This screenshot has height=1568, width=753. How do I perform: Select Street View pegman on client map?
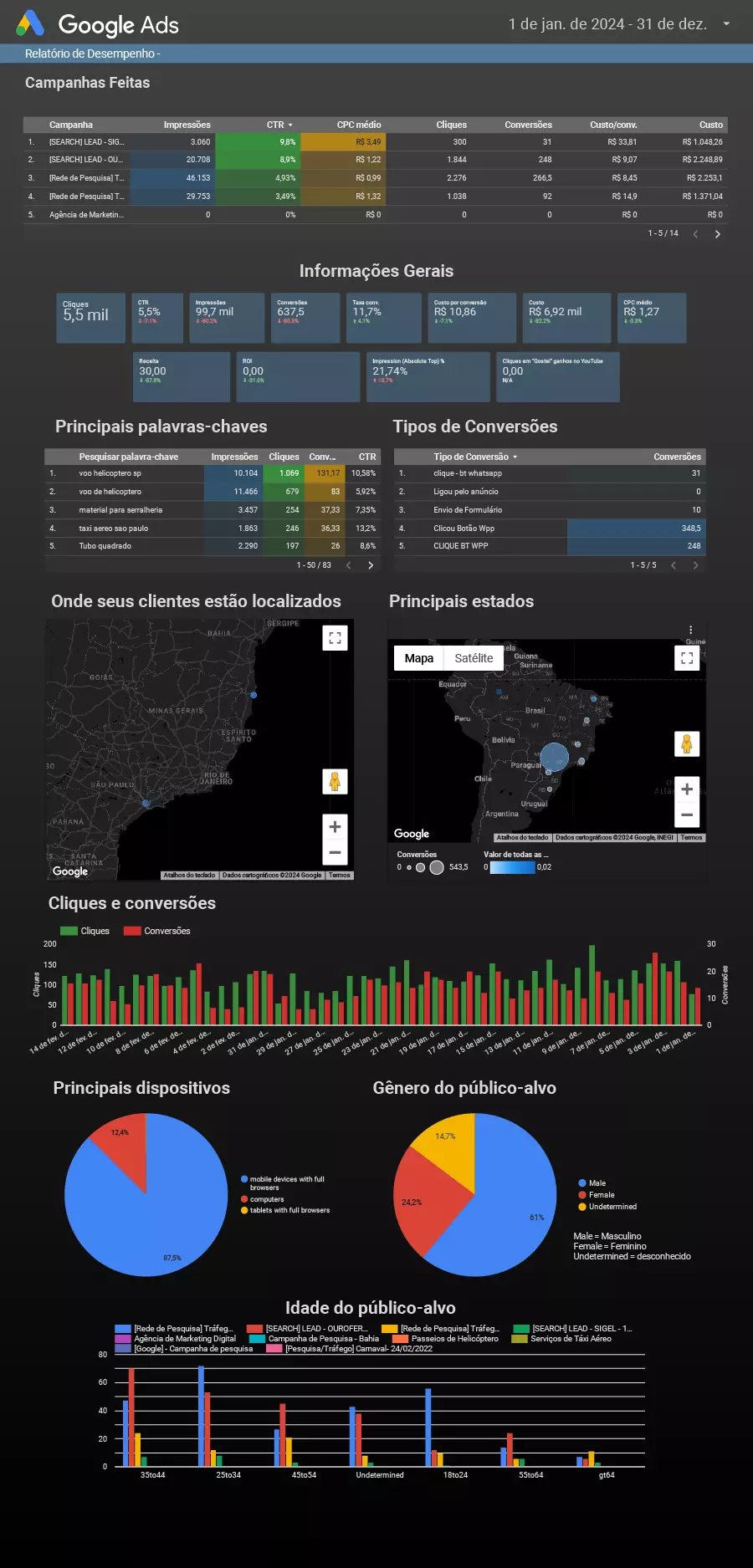tap(335, 782)
